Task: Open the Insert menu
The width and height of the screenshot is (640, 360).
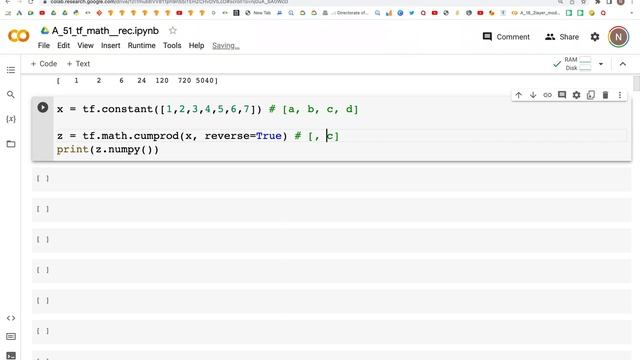Action: (x=111, y=45)
